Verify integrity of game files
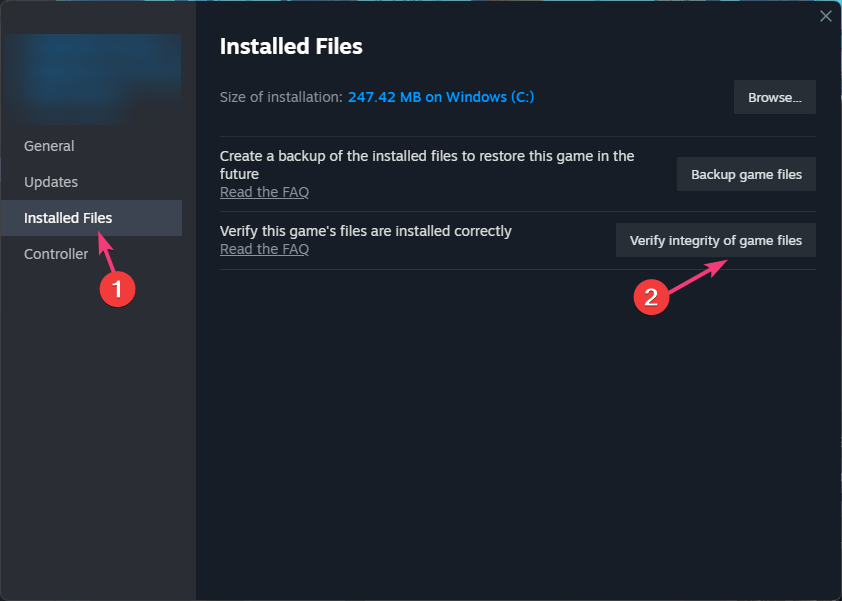842x601 pixels. [x=715, y=240]
